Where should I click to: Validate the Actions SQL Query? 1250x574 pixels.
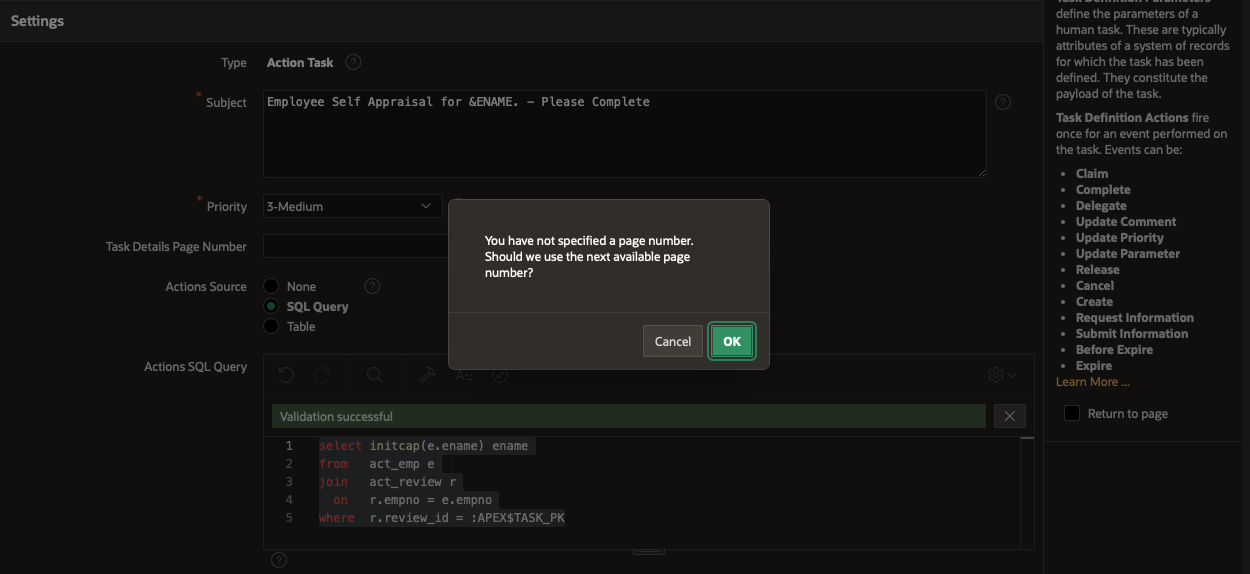click(x=500, y=375)
